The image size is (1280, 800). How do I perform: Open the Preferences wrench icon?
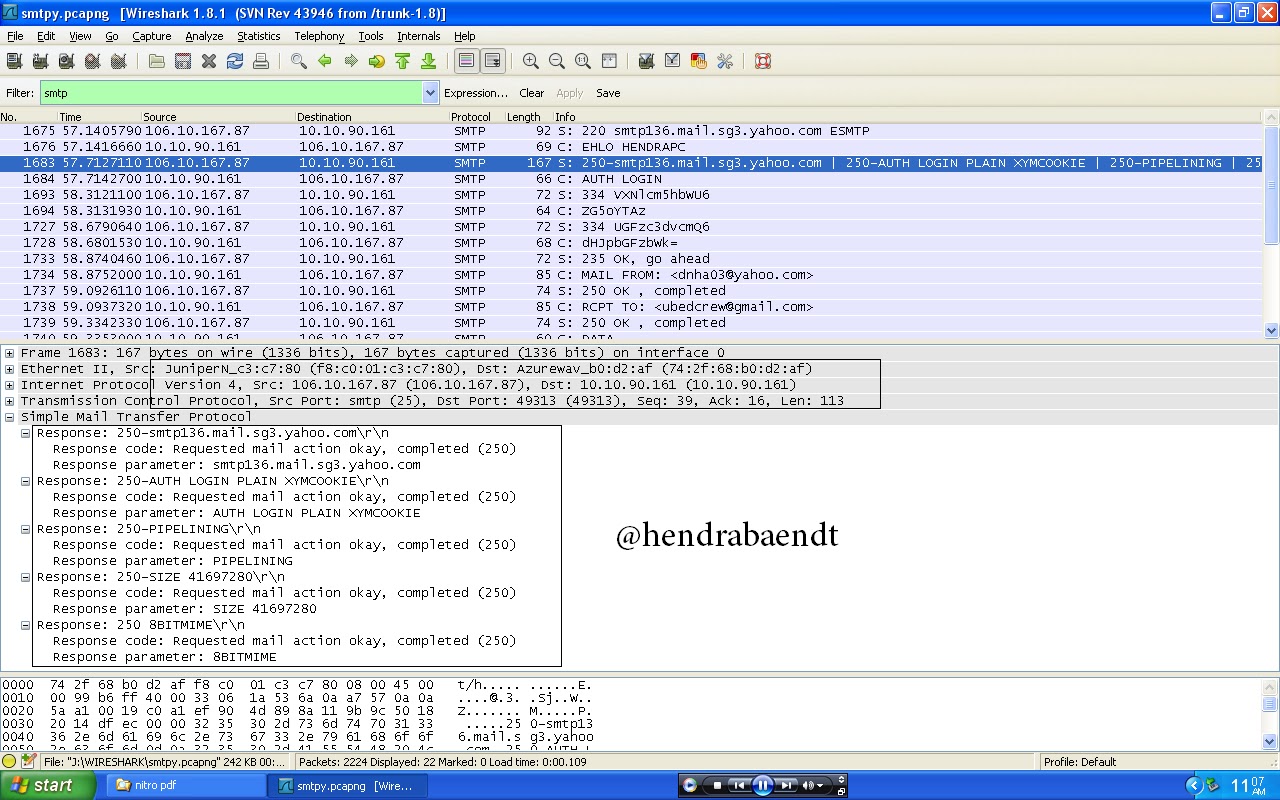723,61
